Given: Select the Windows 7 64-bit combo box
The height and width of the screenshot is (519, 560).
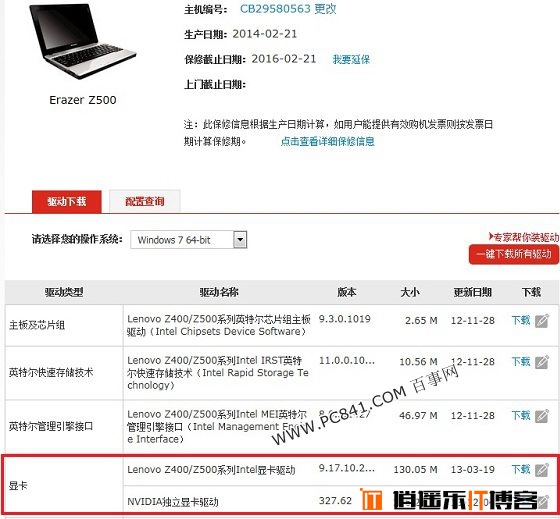Looking at the screenshot, I should pos(189,240).
